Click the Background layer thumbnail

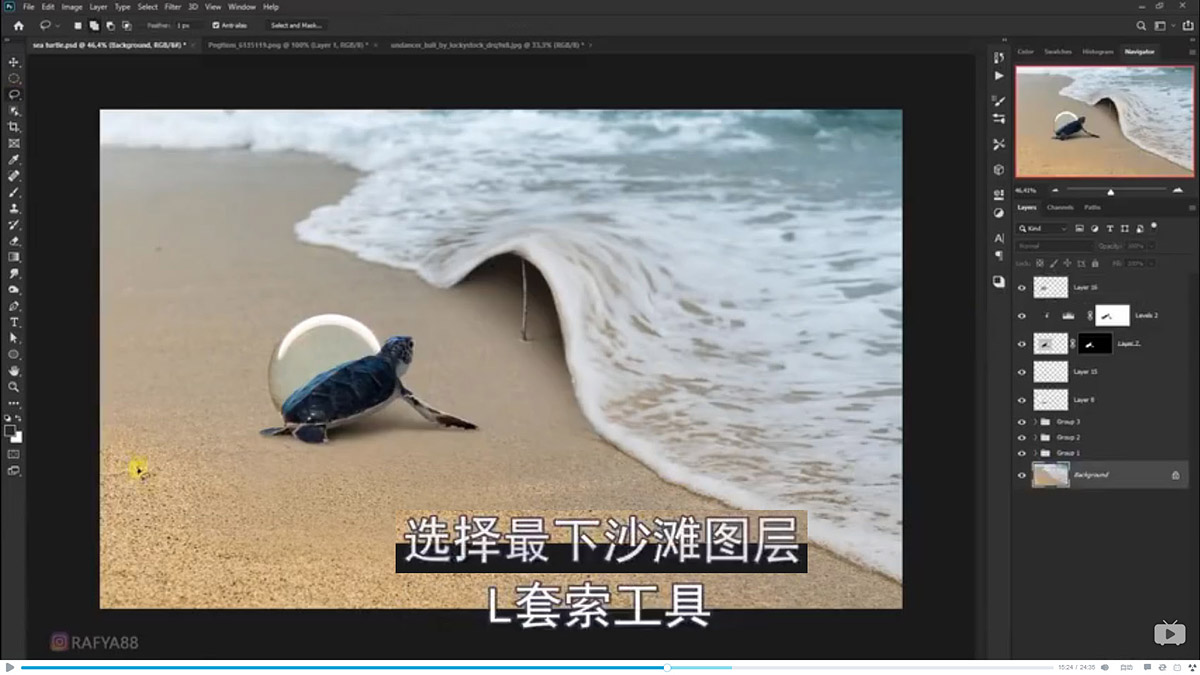[x=1049, y=472]
